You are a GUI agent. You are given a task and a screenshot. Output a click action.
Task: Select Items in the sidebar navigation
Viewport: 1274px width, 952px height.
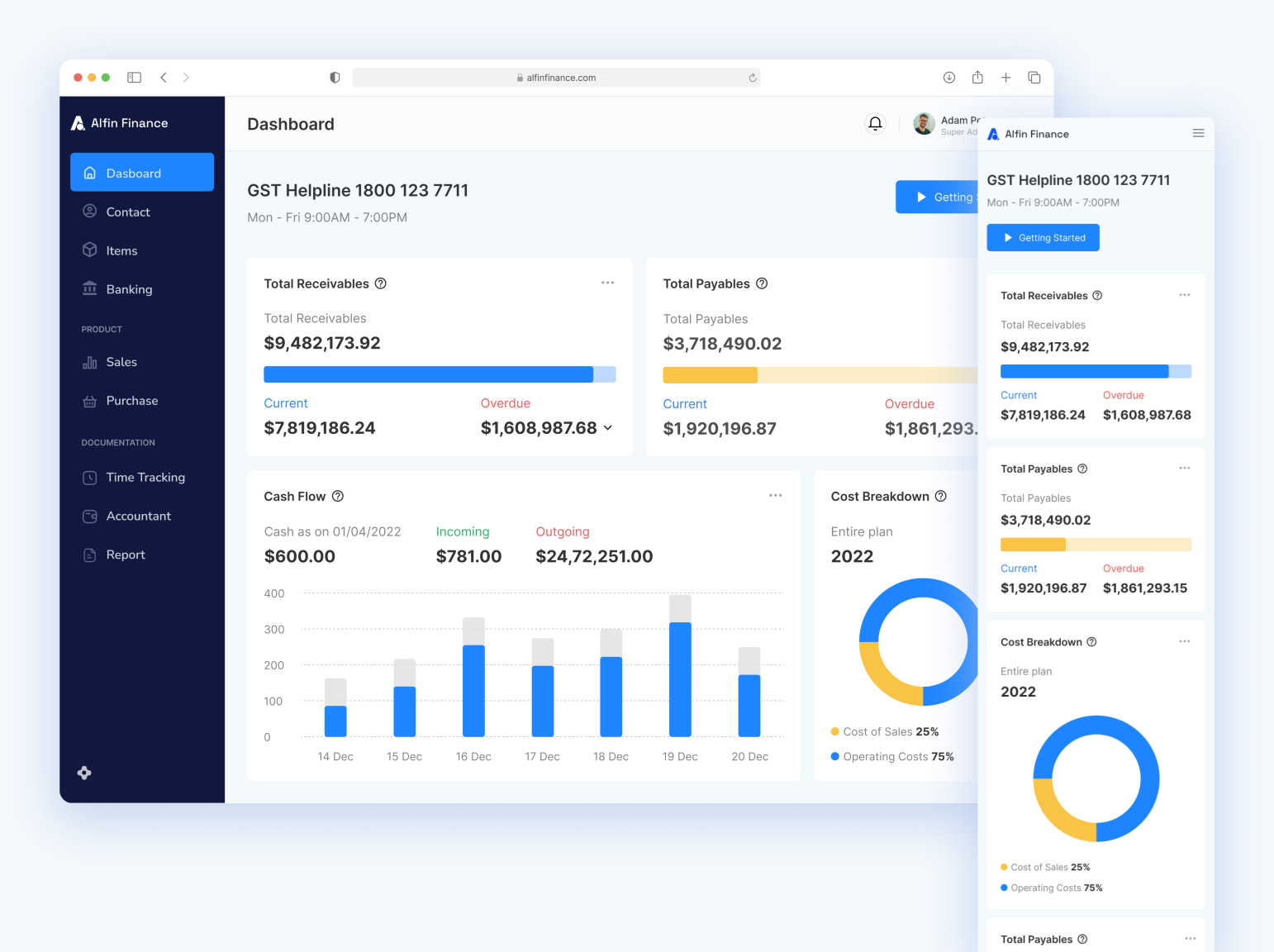[121, 250]
